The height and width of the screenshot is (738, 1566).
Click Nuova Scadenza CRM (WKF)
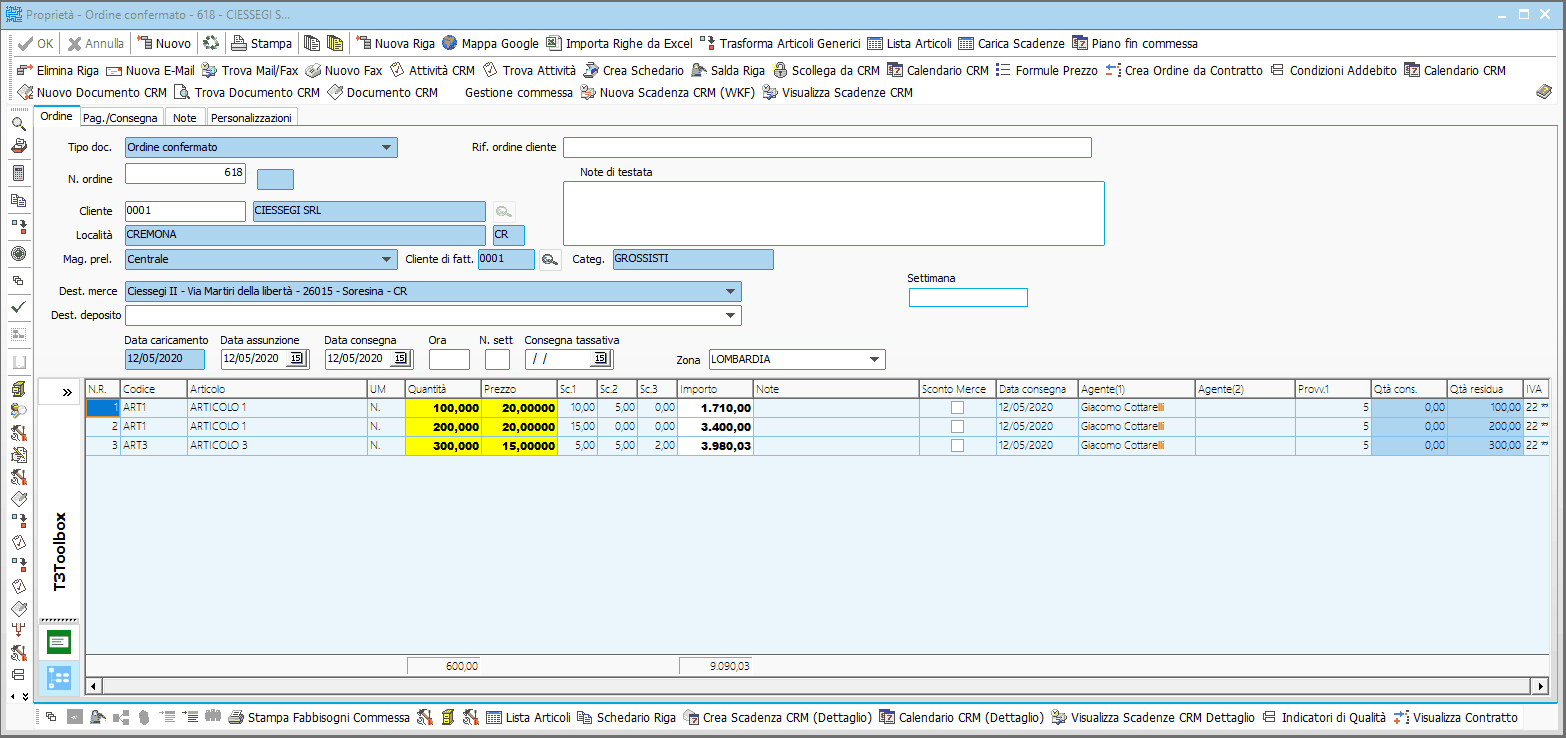pos(666,93)
